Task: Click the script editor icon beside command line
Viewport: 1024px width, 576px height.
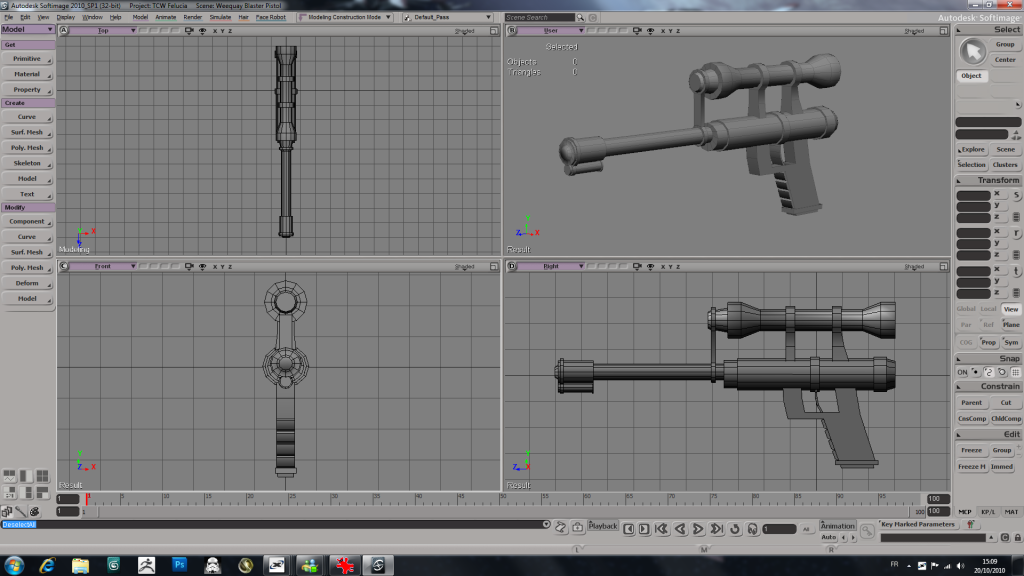Action: pyautogui.click(x=560, y=527)
